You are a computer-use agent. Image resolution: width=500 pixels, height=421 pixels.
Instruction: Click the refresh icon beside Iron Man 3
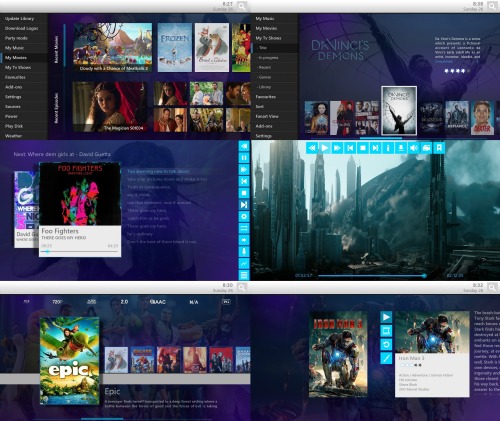pyautogui.click(x=386, y=344)
